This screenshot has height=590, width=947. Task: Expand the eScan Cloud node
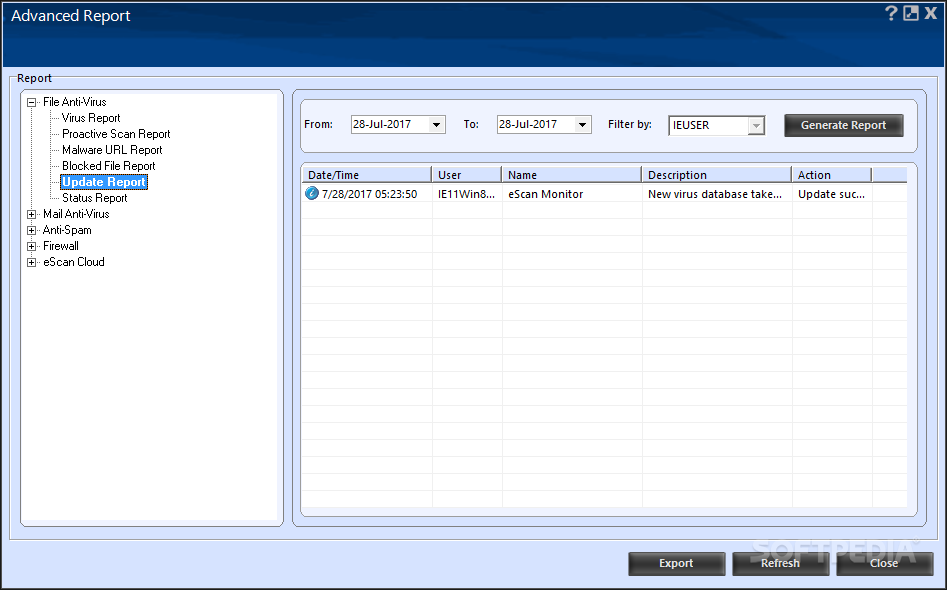tap(31, 263)
